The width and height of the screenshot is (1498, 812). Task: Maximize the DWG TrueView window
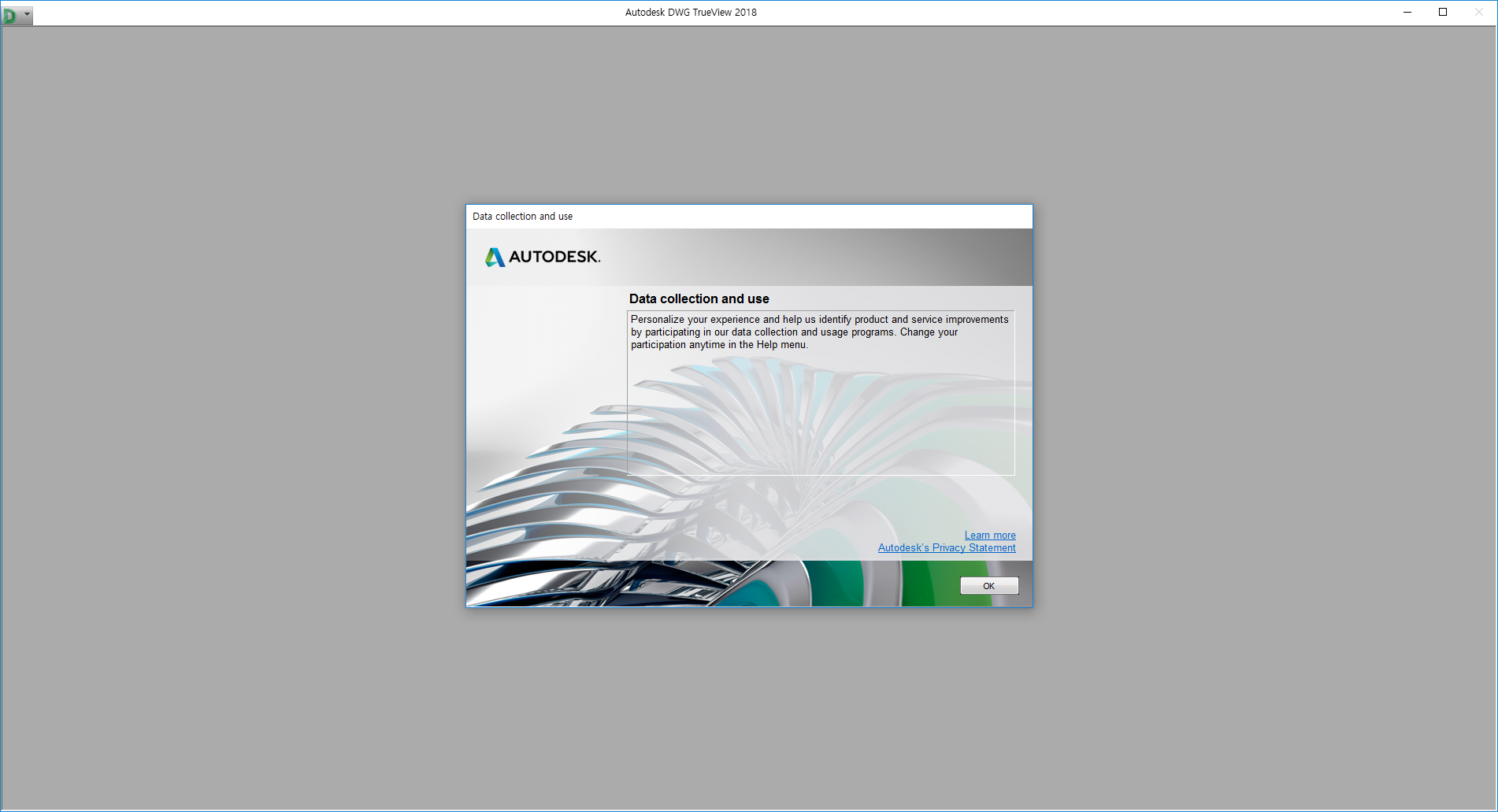tap(1443, 12)
